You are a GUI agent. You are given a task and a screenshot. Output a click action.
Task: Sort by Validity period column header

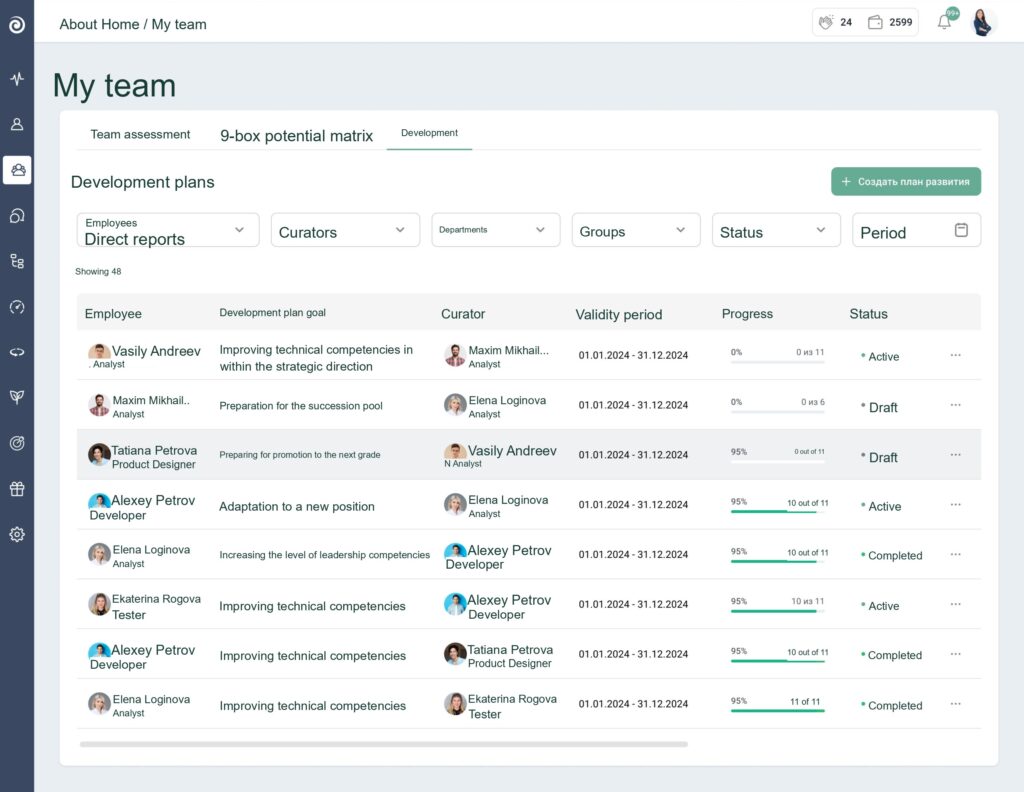click(618, 315)
